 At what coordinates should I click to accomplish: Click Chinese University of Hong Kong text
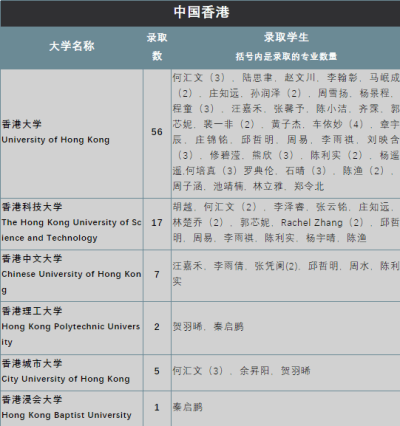(x=71, y=282)
